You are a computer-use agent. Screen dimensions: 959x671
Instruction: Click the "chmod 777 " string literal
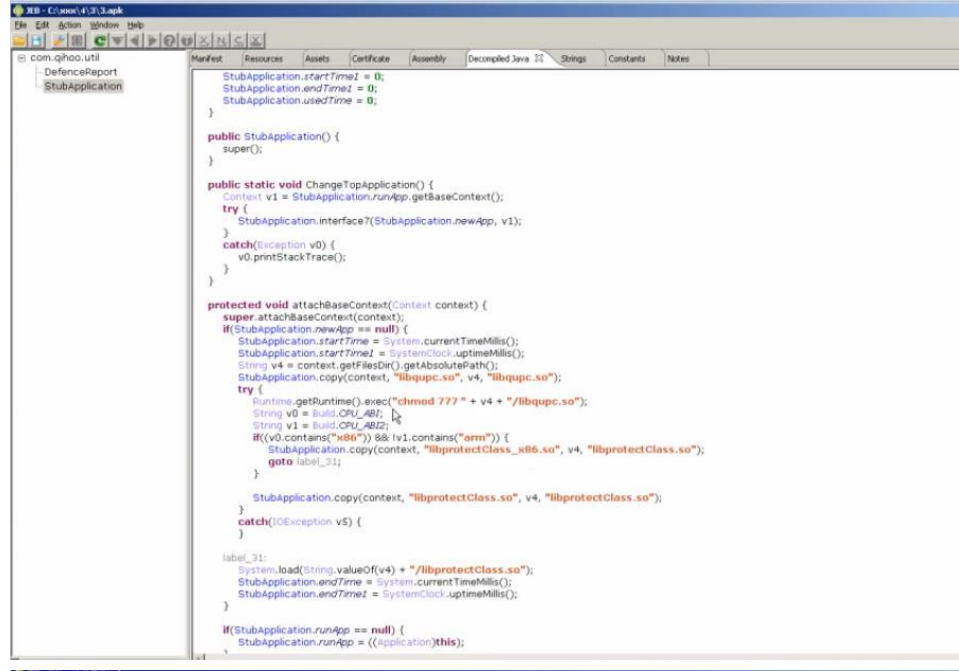[x=429, y=401]
